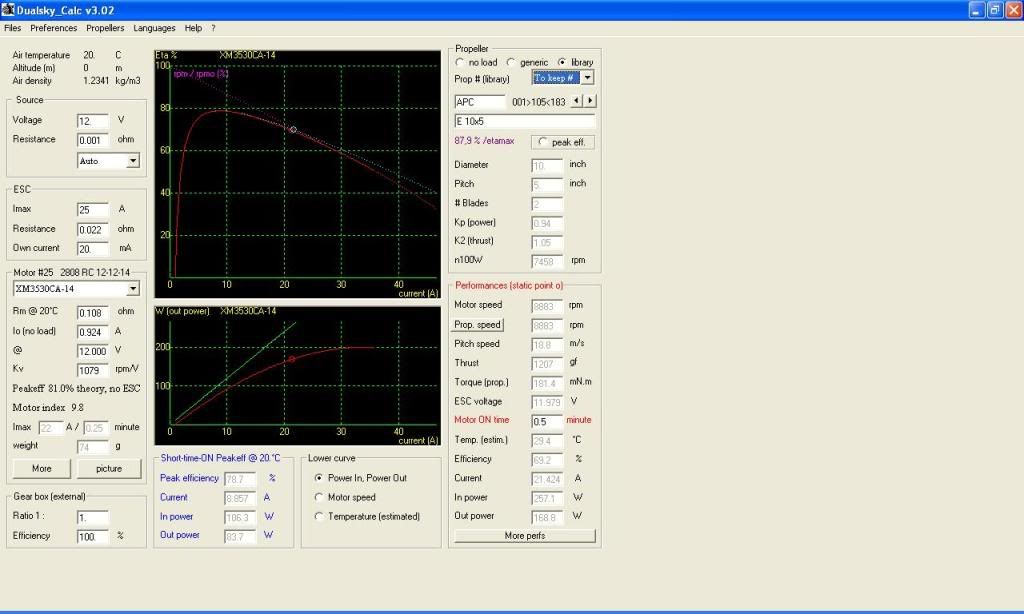The width and height of the screenshot is (1024, 614).
Task: Click the Source Voltage input field
Action: [92, 120]
